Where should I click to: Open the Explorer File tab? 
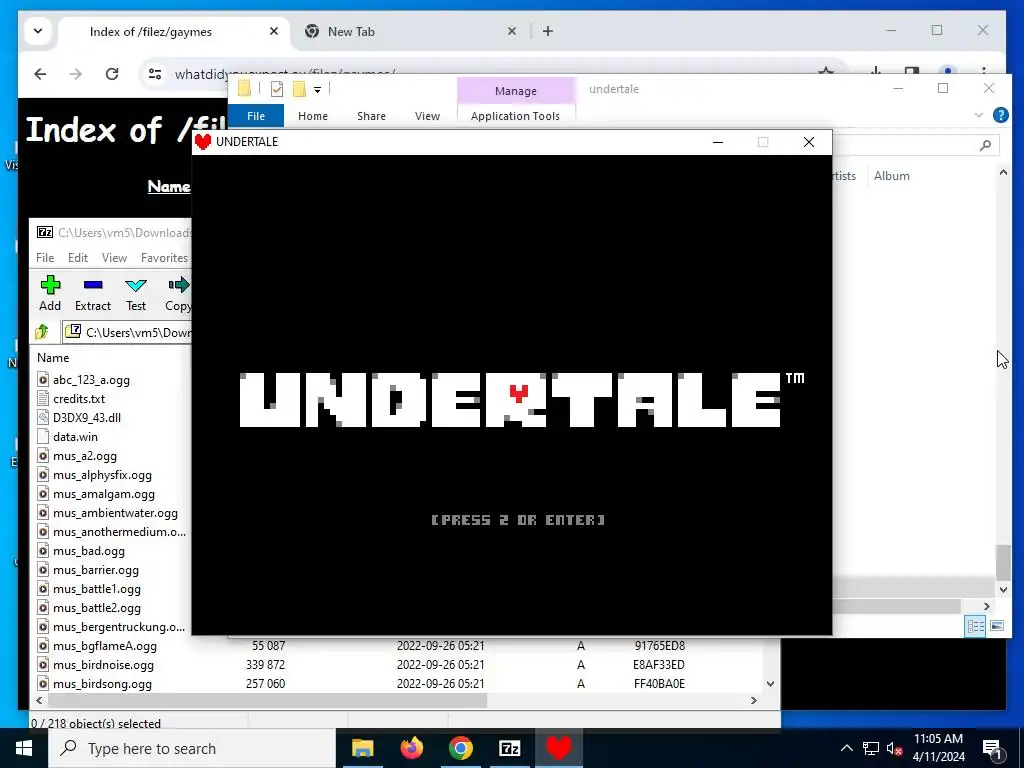point(256,116)
